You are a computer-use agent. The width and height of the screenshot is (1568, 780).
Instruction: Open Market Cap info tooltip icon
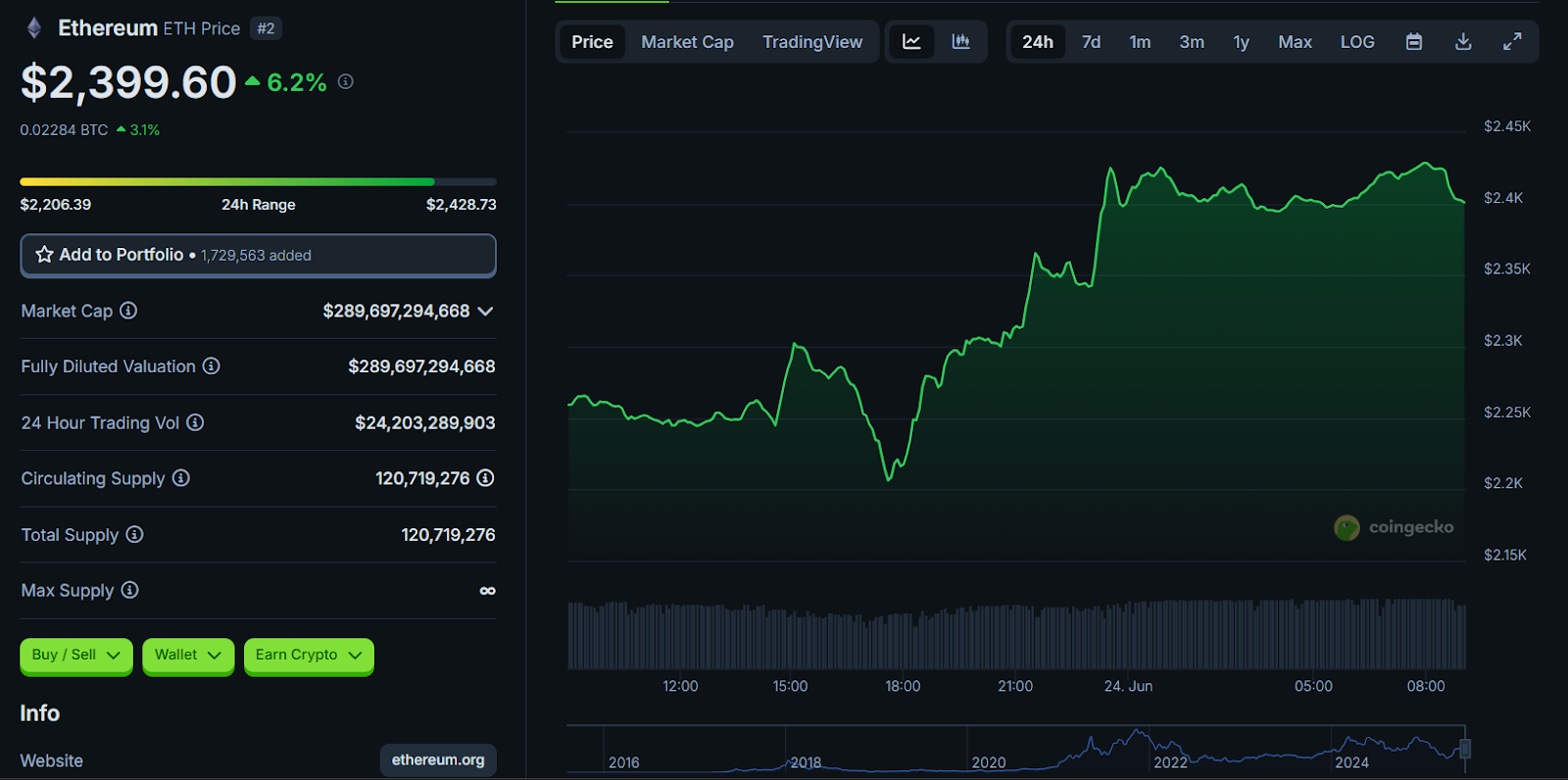coord(128,311)
